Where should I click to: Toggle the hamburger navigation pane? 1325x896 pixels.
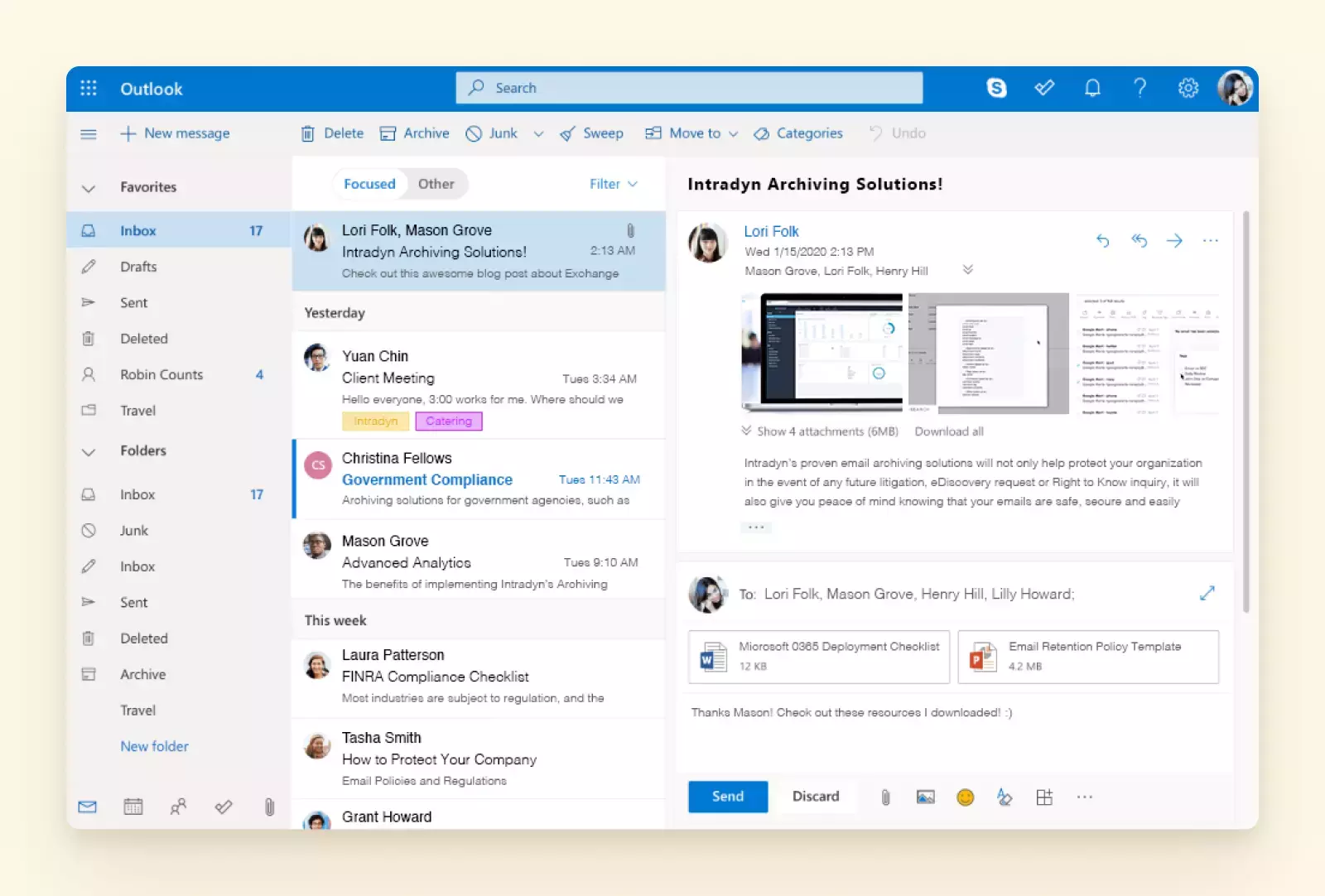click(x=89, y=134)
